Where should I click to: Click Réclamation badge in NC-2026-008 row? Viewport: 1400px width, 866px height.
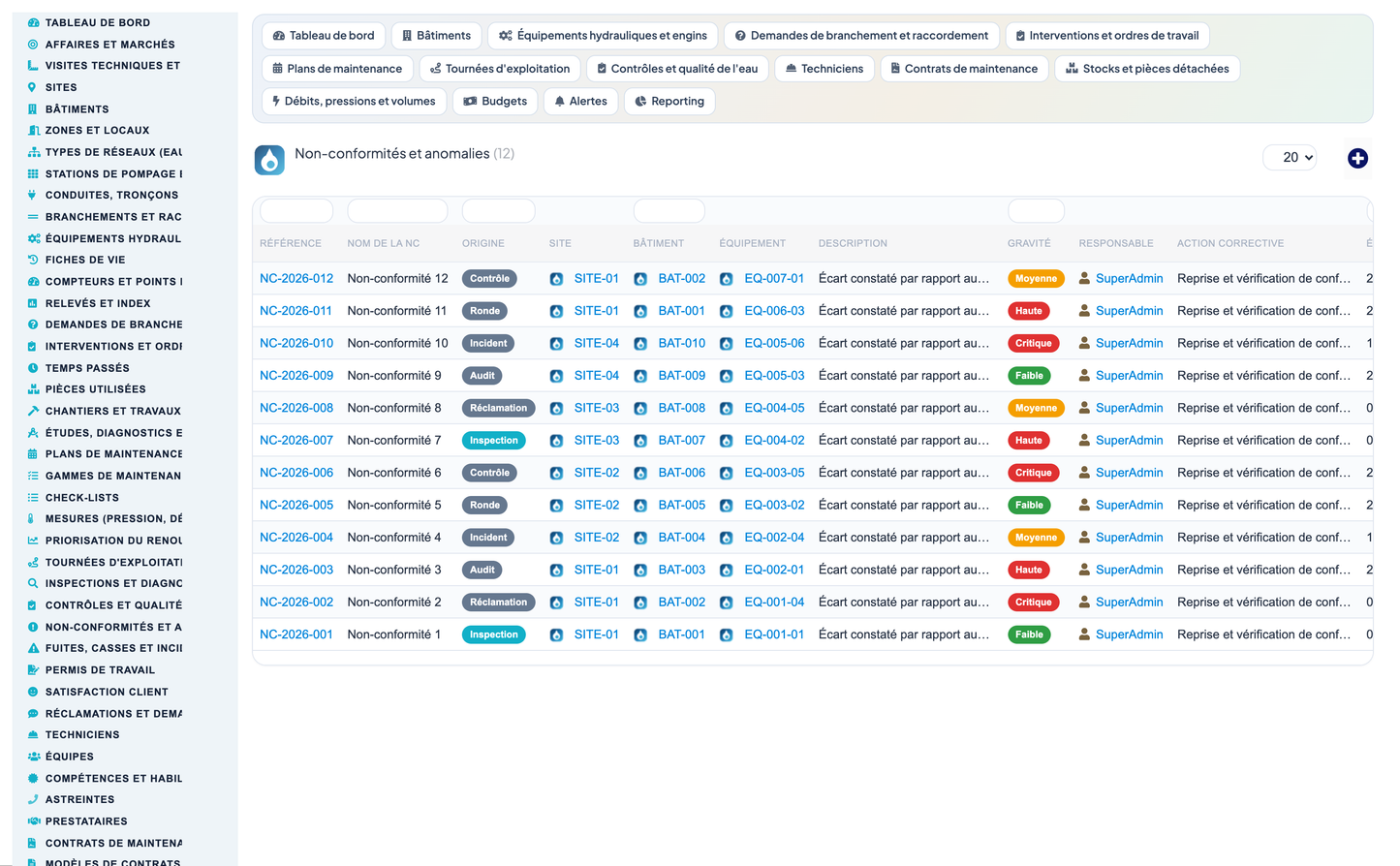498,408
